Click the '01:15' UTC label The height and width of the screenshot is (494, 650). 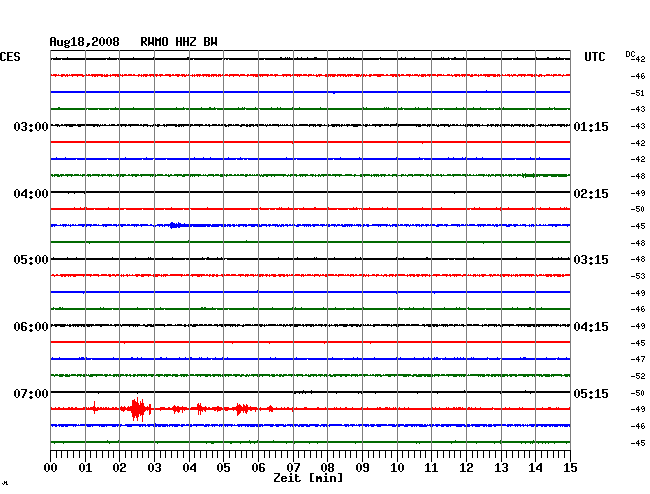pos(591,126)
